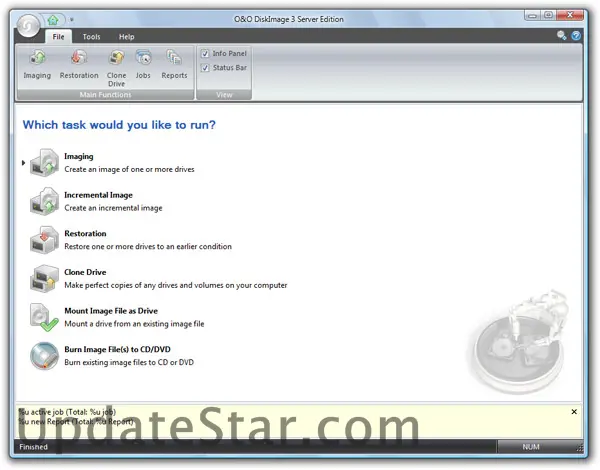Select the Clone Drive task title

(85, 272)
